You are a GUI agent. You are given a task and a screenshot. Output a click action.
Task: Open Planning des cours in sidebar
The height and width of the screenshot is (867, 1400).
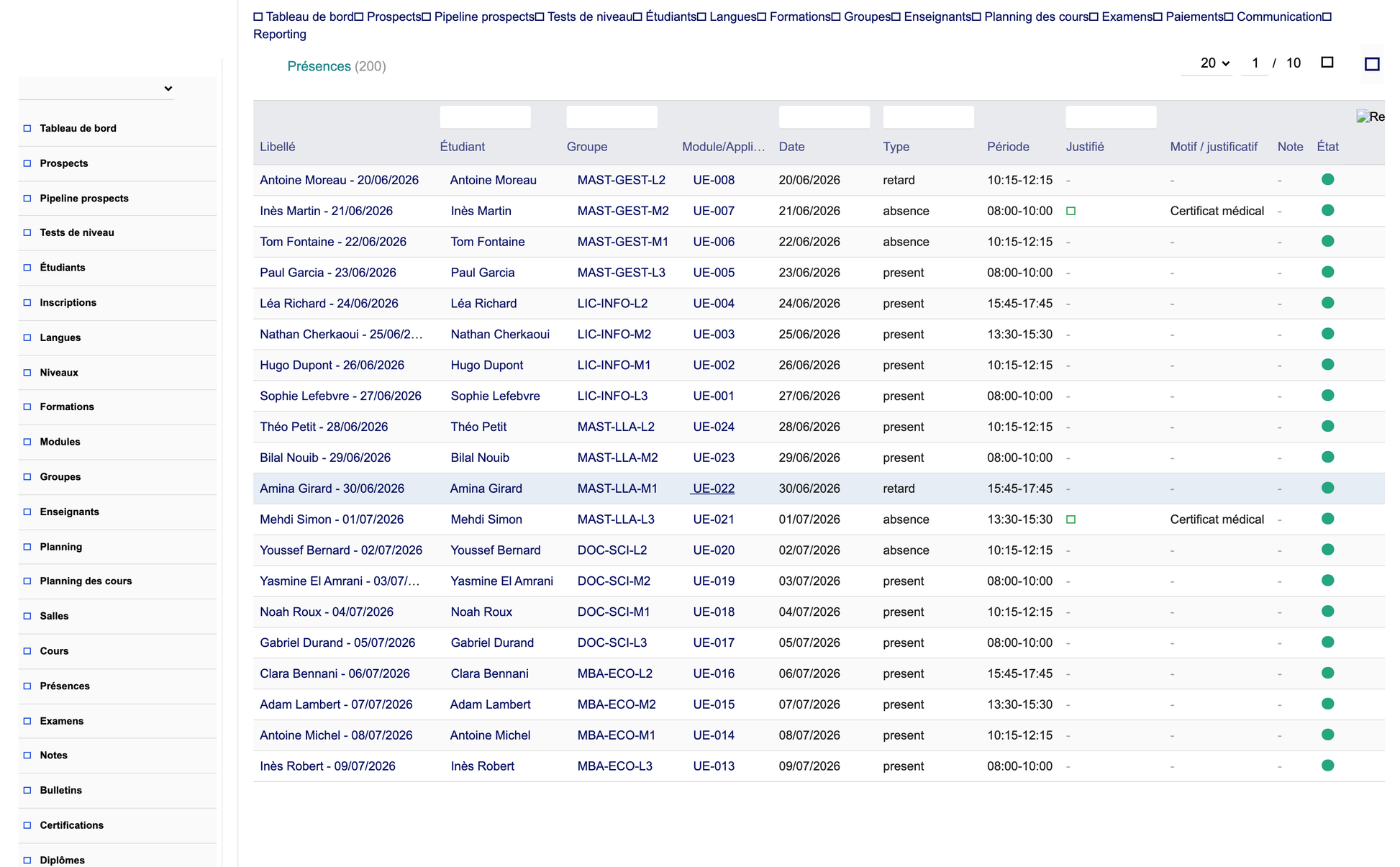[86, 581]
